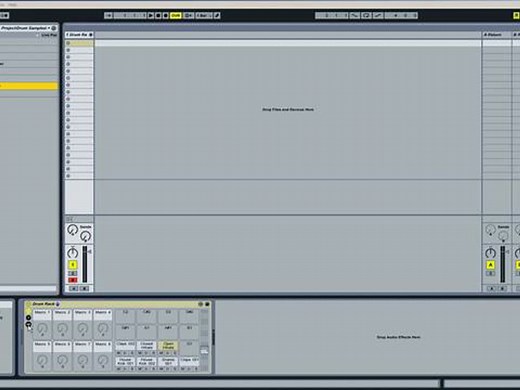Preview the Snare 001 pad with its play icon
This screenshot has width=520, height=390.
(167, 369)
